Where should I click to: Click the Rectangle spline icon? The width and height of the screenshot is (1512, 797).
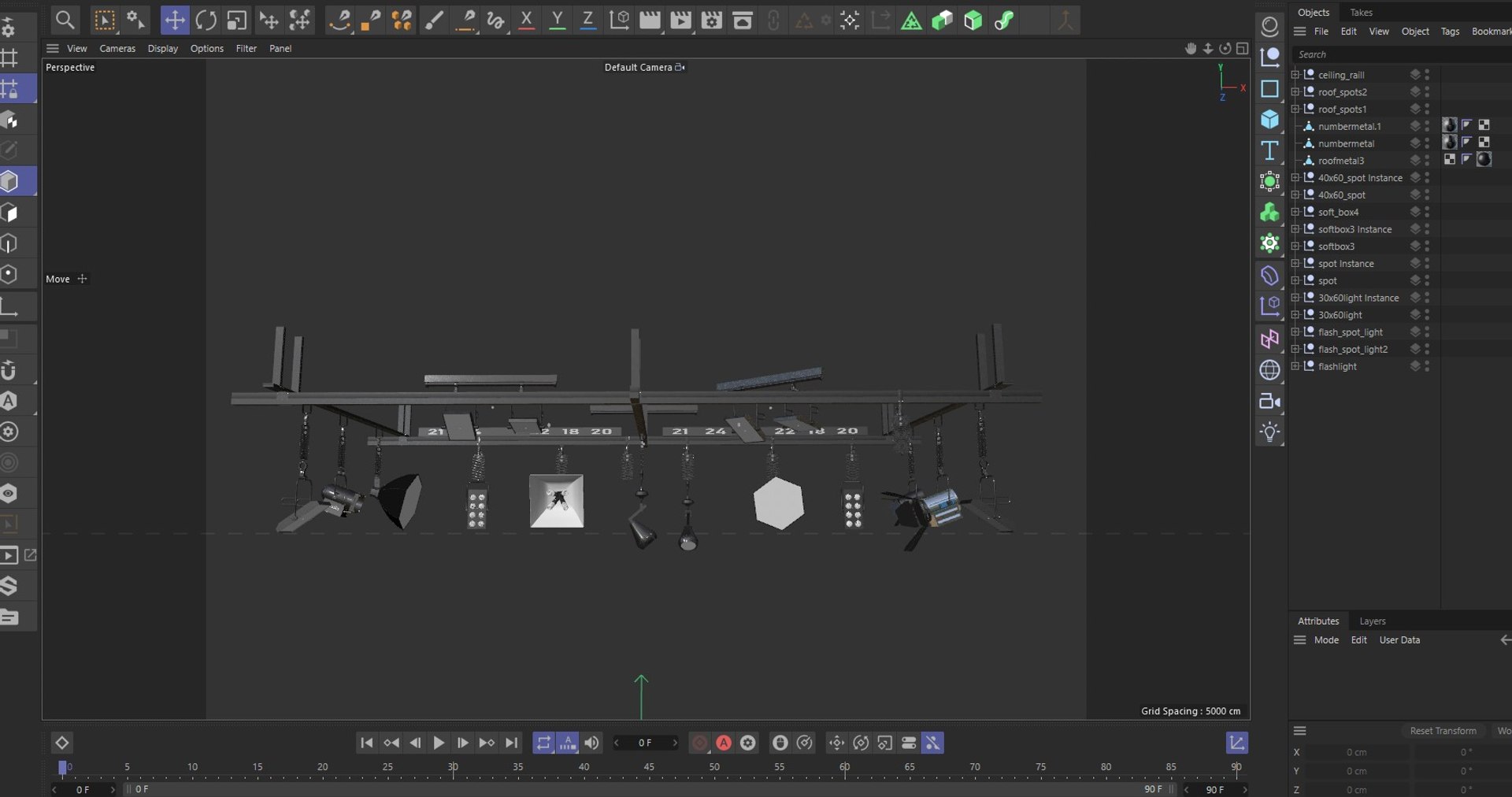tap(1269, 88)
